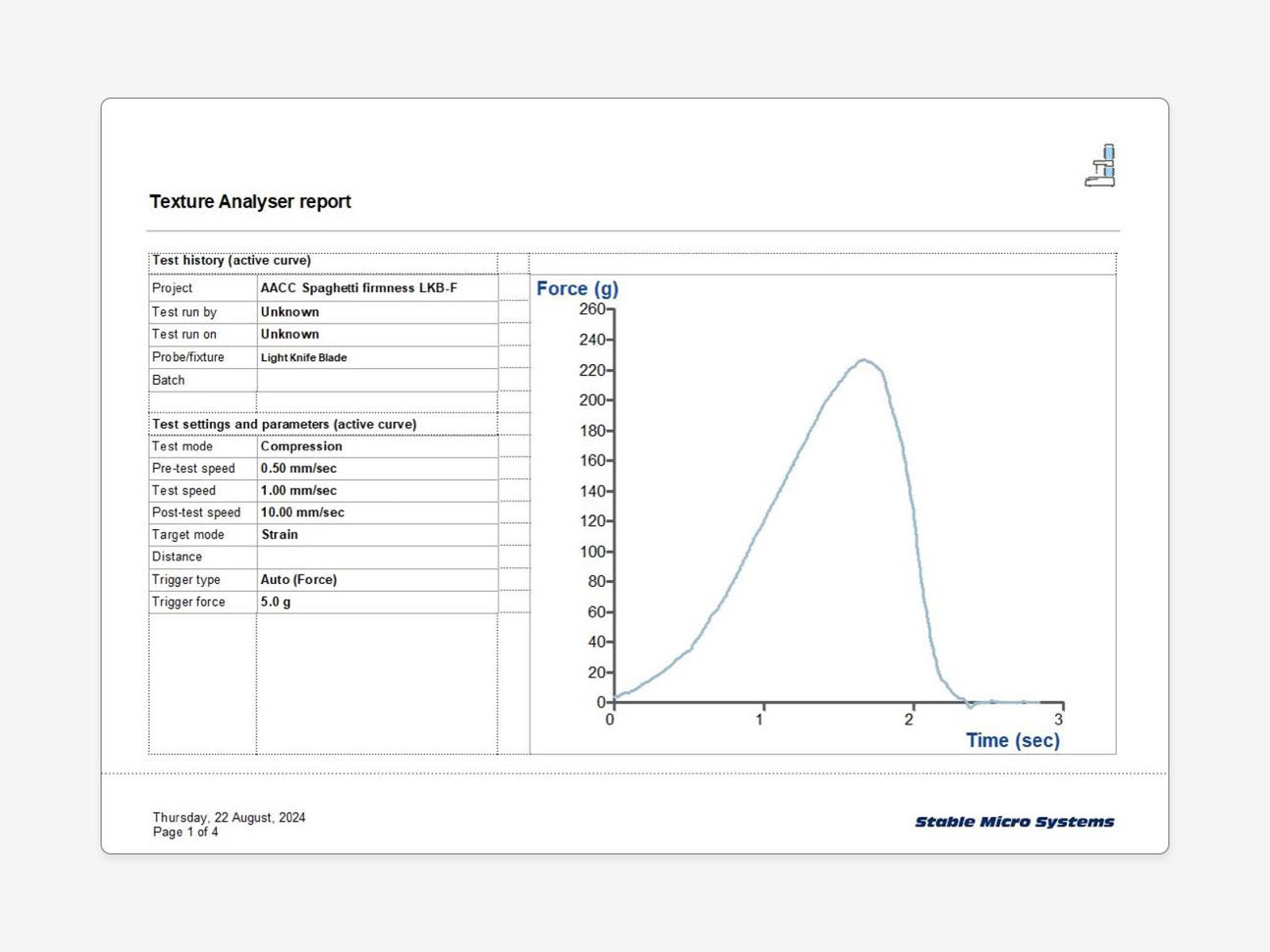Enable the Auto (Force) trigger type row
The width and height of the screenshot is (1270, 952).
point(300,579)
